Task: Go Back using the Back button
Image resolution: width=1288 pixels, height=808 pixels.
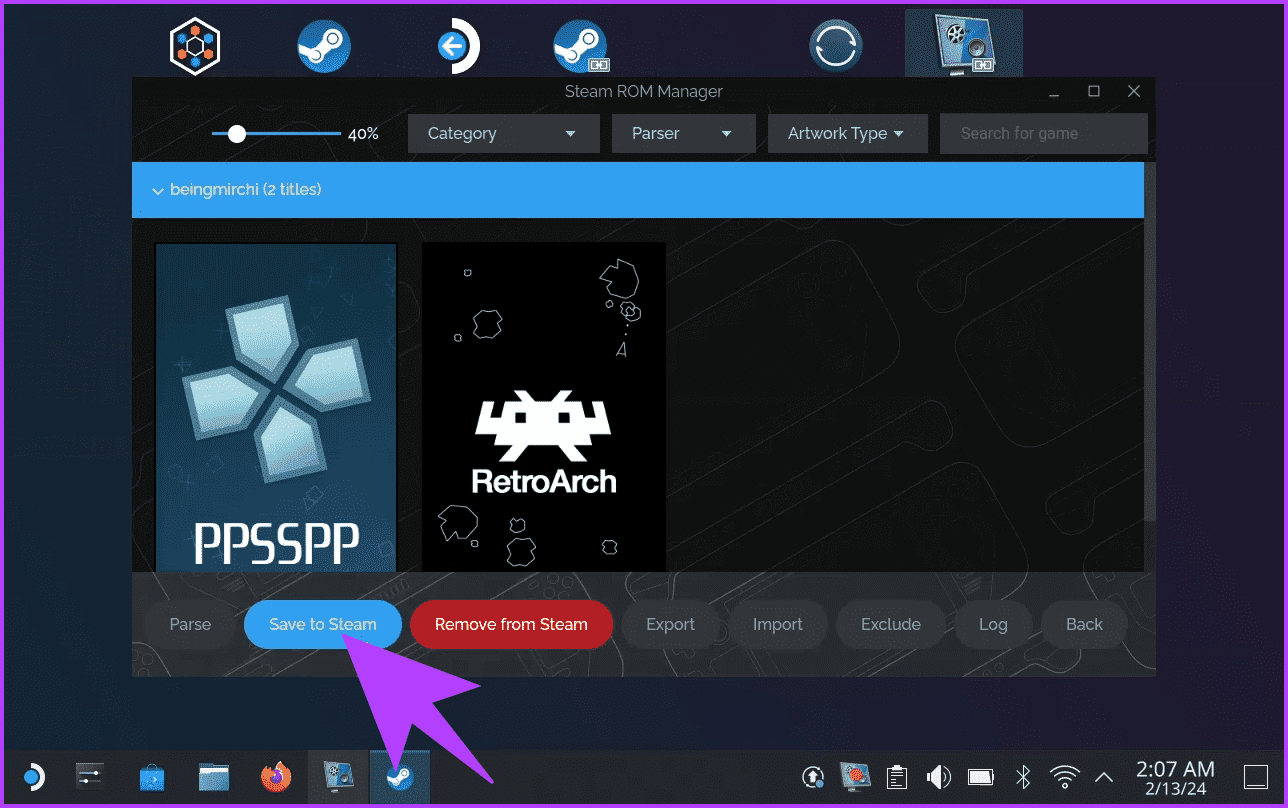Action: tap(1084, 624)
